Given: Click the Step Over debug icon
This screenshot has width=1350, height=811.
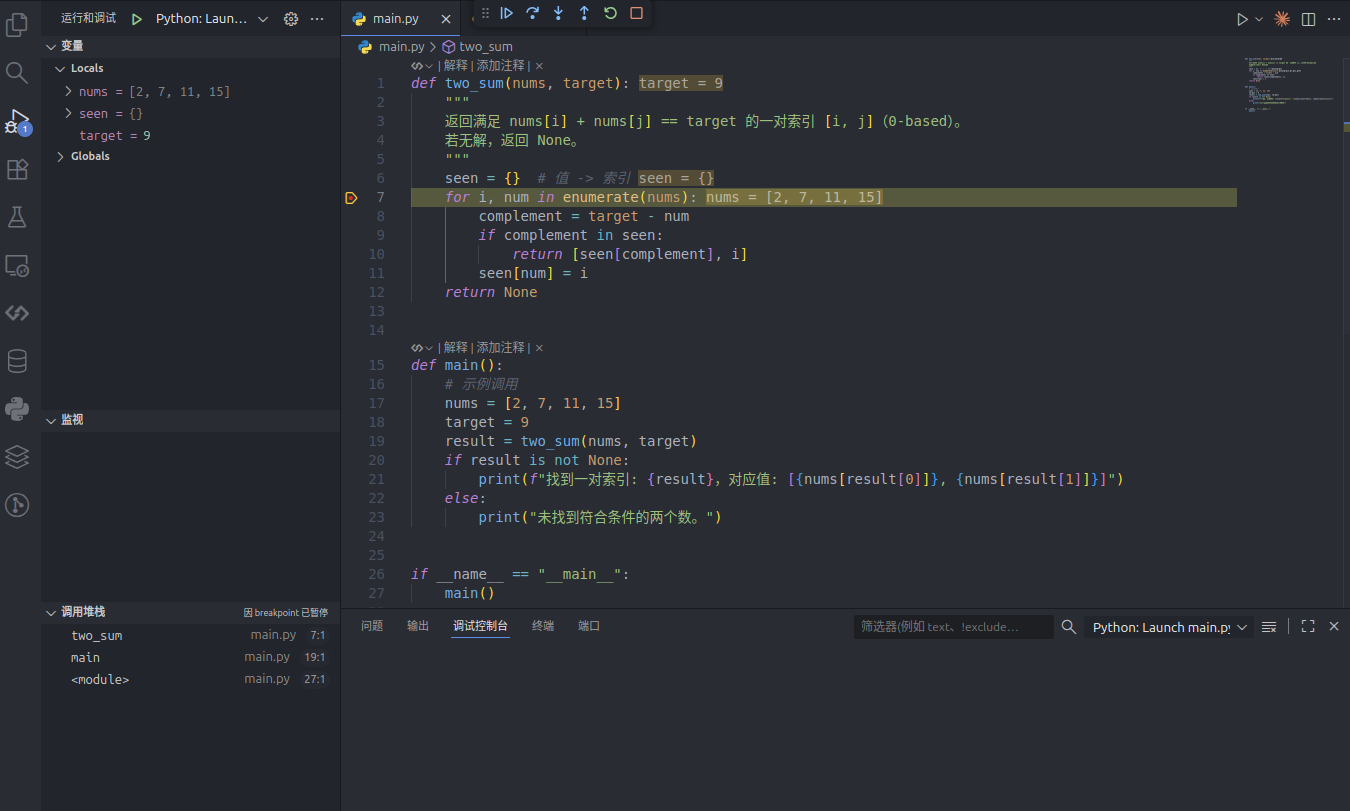Looking at the screenshot, I should pos(533,13).
